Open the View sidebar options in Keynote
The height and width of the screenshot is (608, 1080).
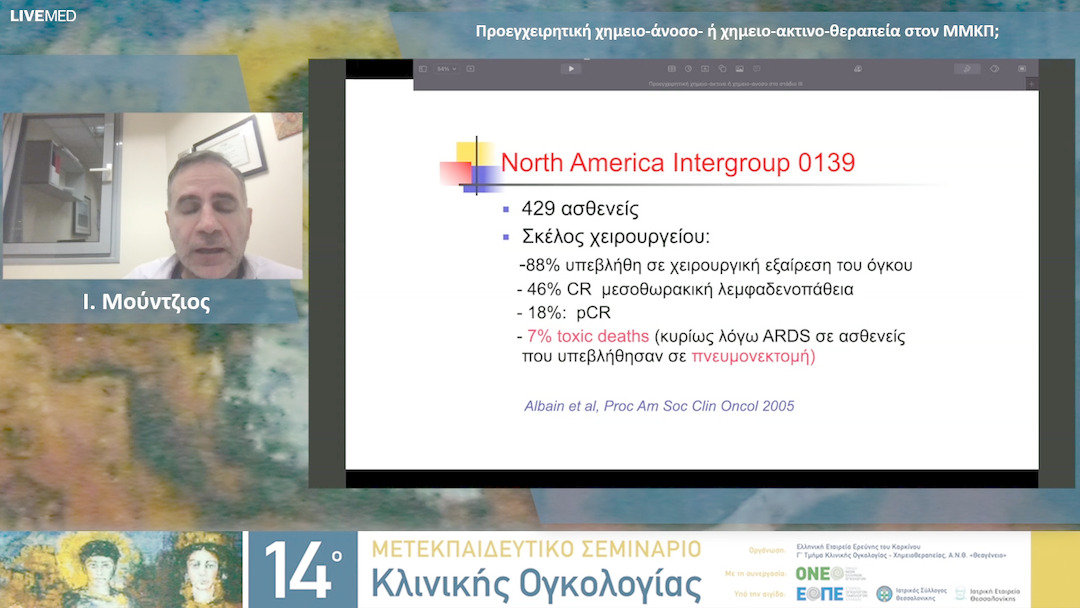423,69
